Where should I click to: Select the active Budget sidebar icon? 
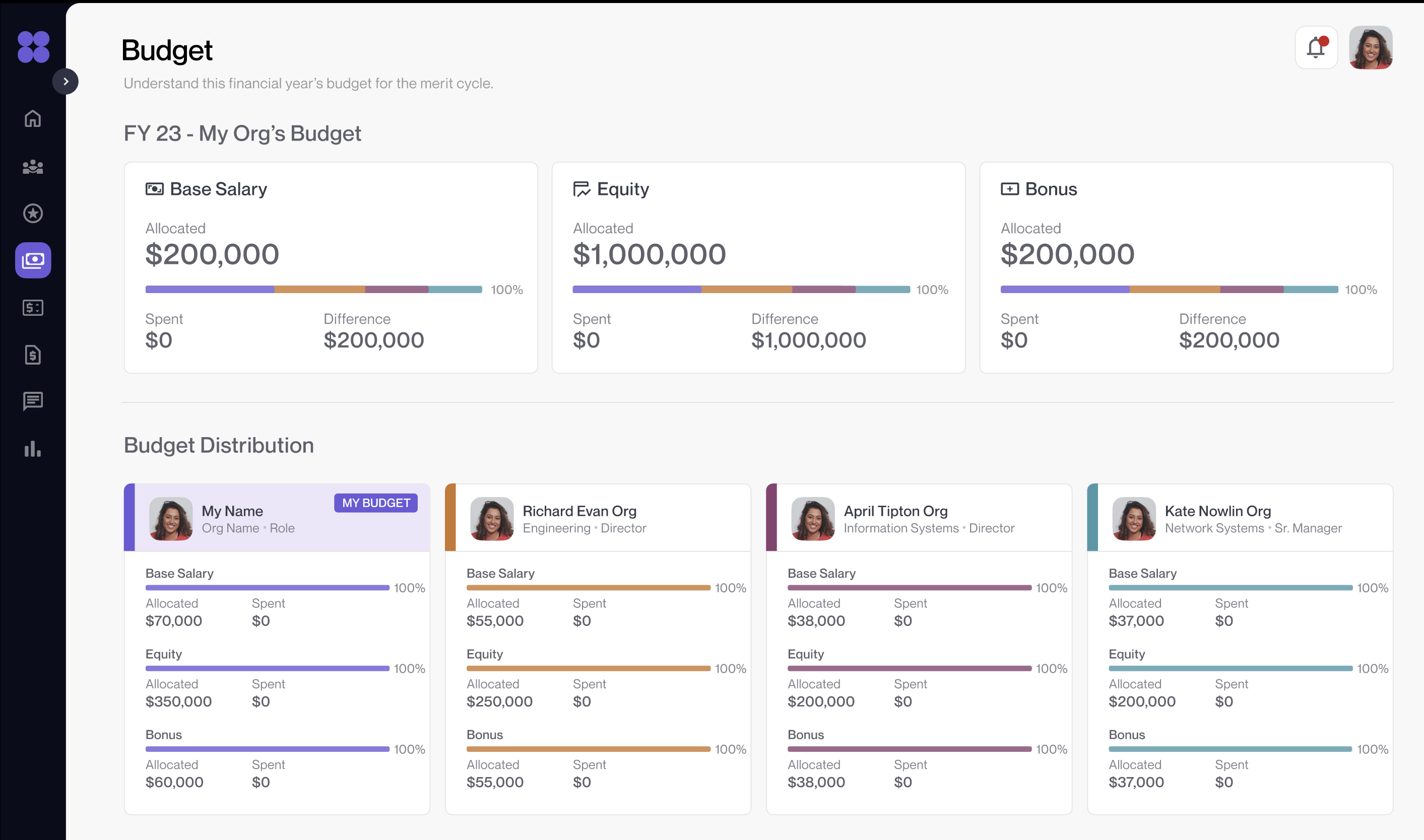coord(33,260)
